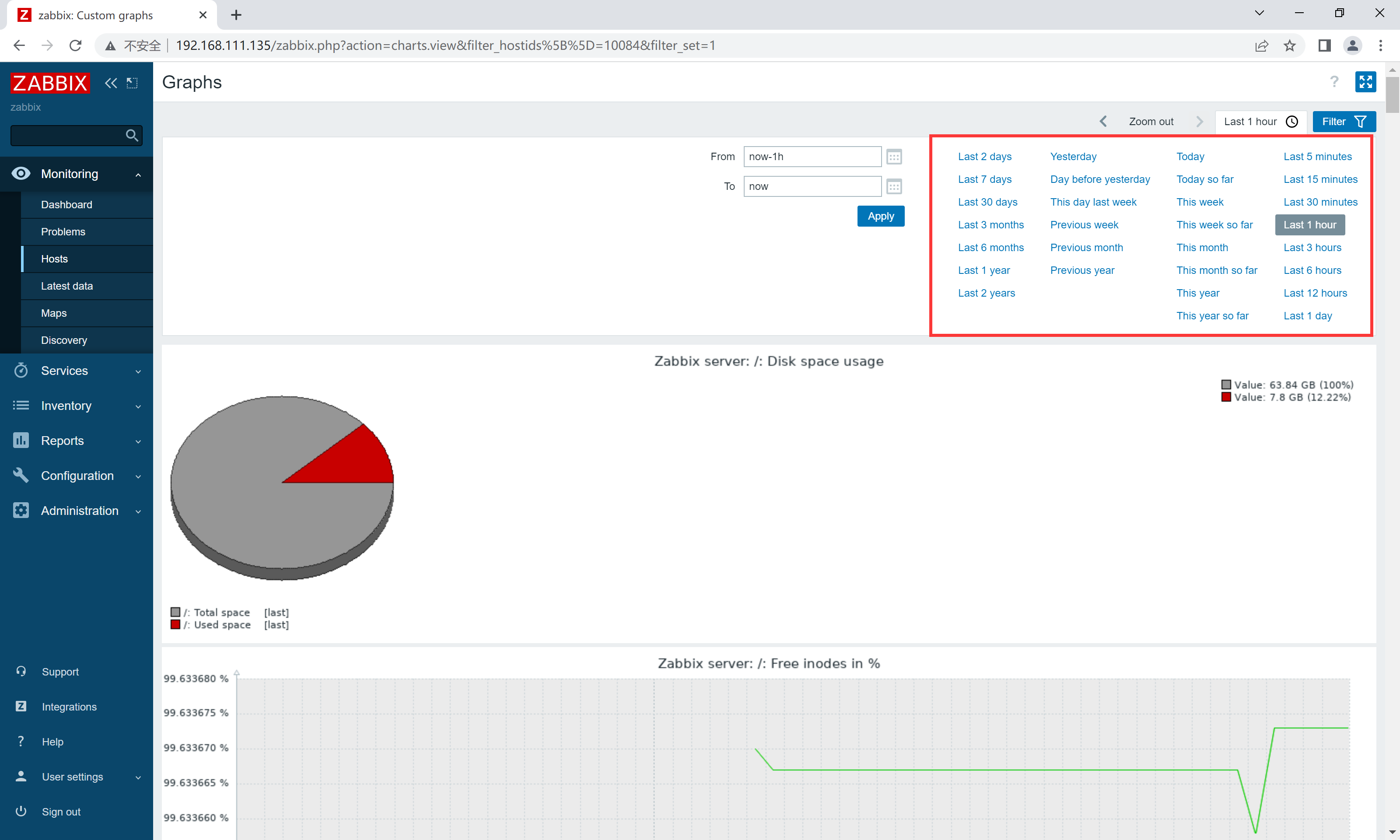The width and height of the screenshot is (1400, 840).
Task: Open Chrome three-dot menu
Action: 1381,45
